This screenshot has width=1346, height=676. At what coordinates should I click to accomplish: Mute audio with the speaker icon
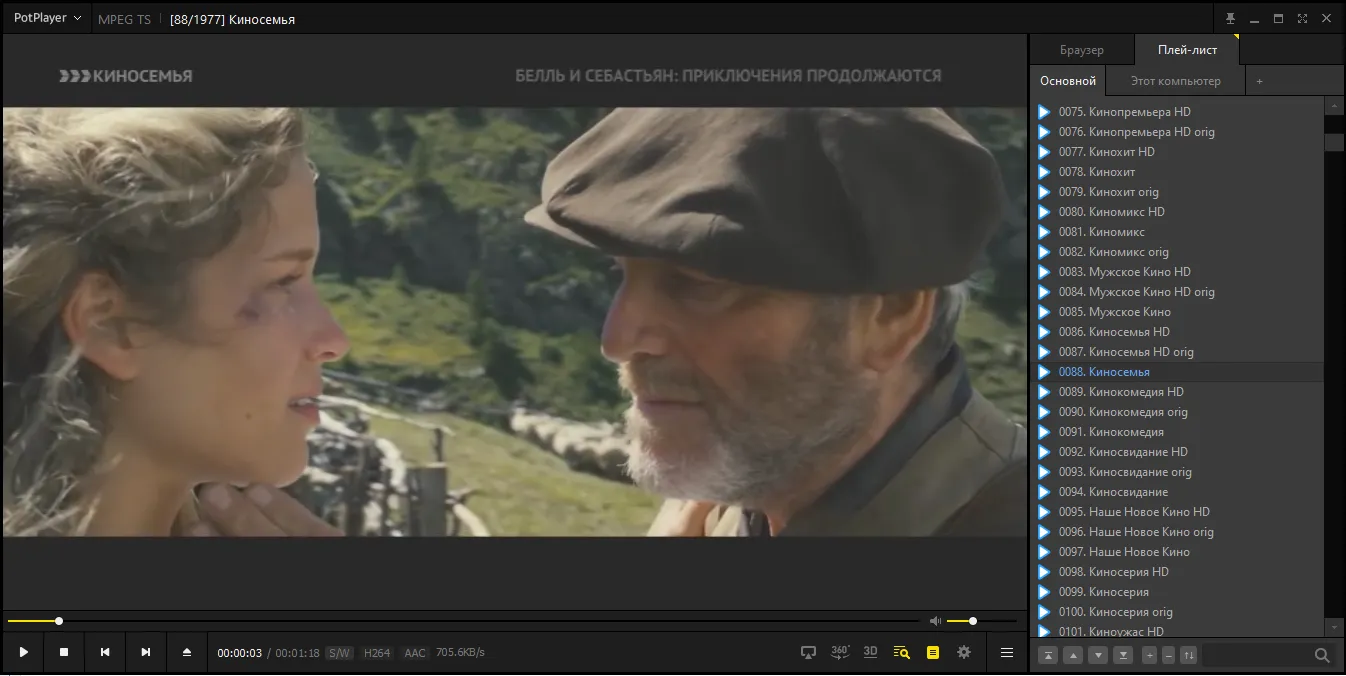click(x=935, y=621)
